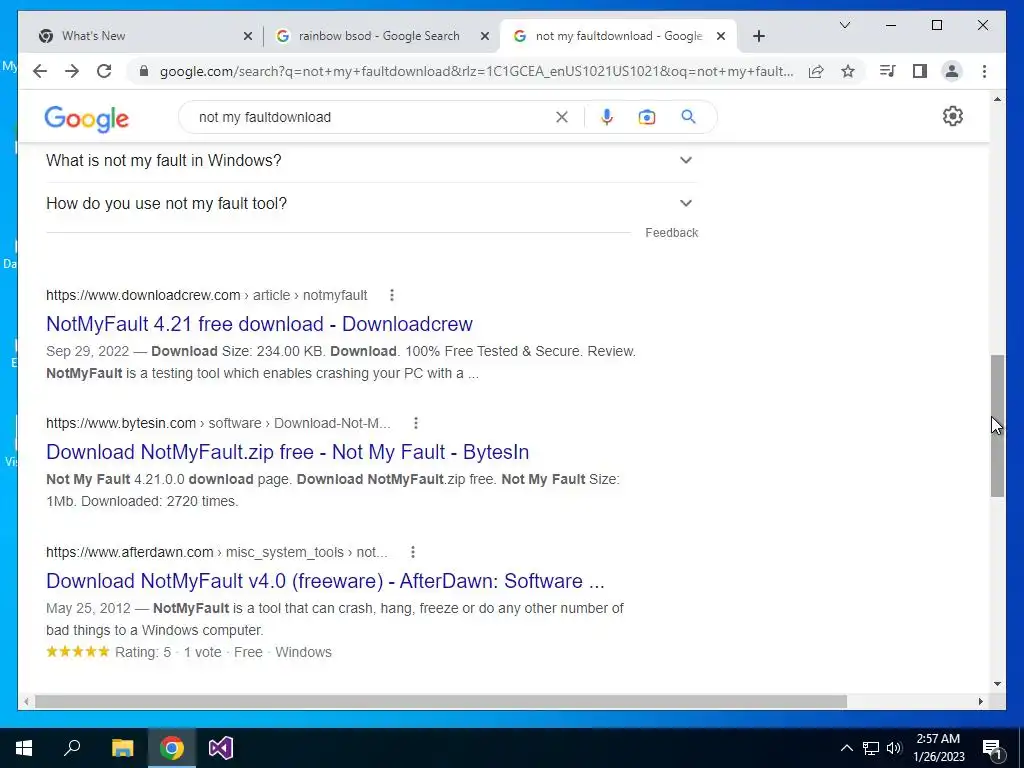
Task: Open network status tray icon
Action: pyautogui.click(x=871, y=748)
